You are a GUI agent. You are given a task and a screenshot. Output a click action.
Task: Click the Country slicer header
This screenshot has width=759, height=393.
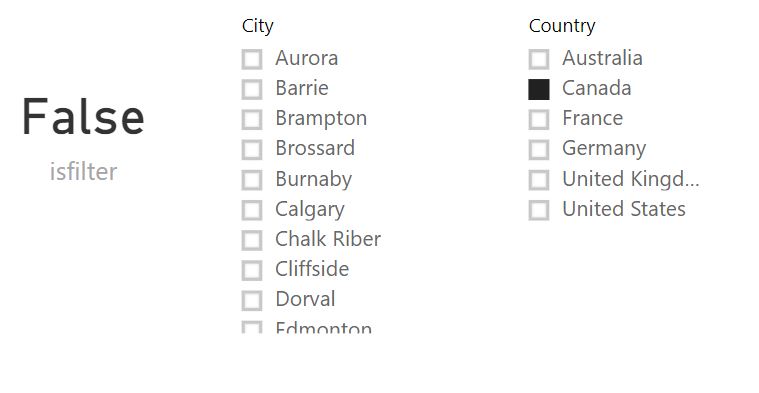click(562, 26)
